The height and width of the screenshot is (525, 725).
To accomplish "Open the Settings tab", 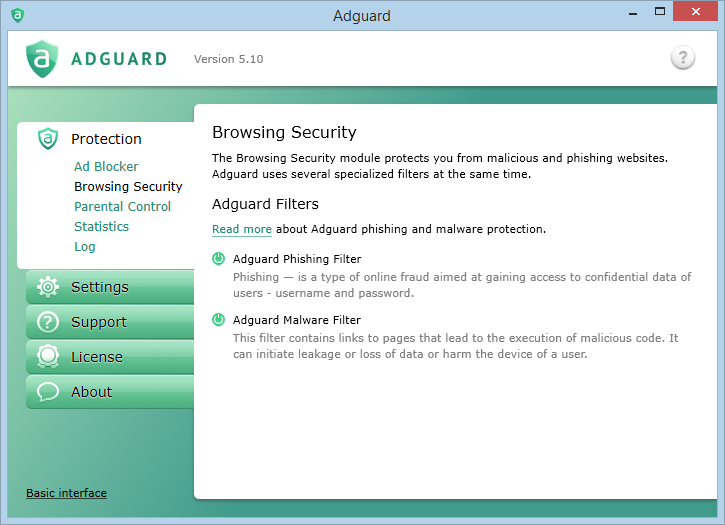I will [x=110, y=287].
